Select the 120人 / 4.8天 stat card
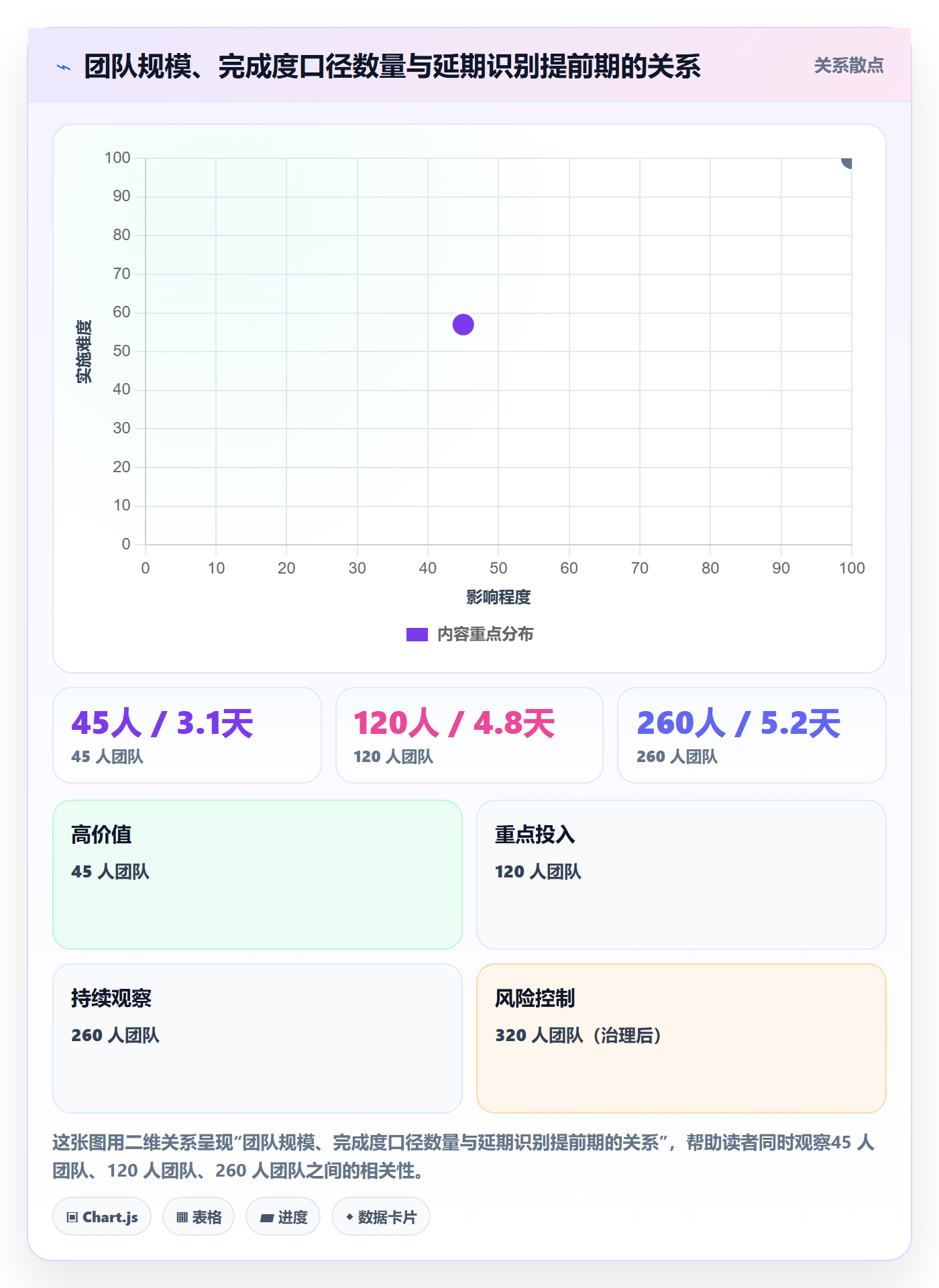Image resolution: width=939 pixels, height=1288 pixels. 469,735
